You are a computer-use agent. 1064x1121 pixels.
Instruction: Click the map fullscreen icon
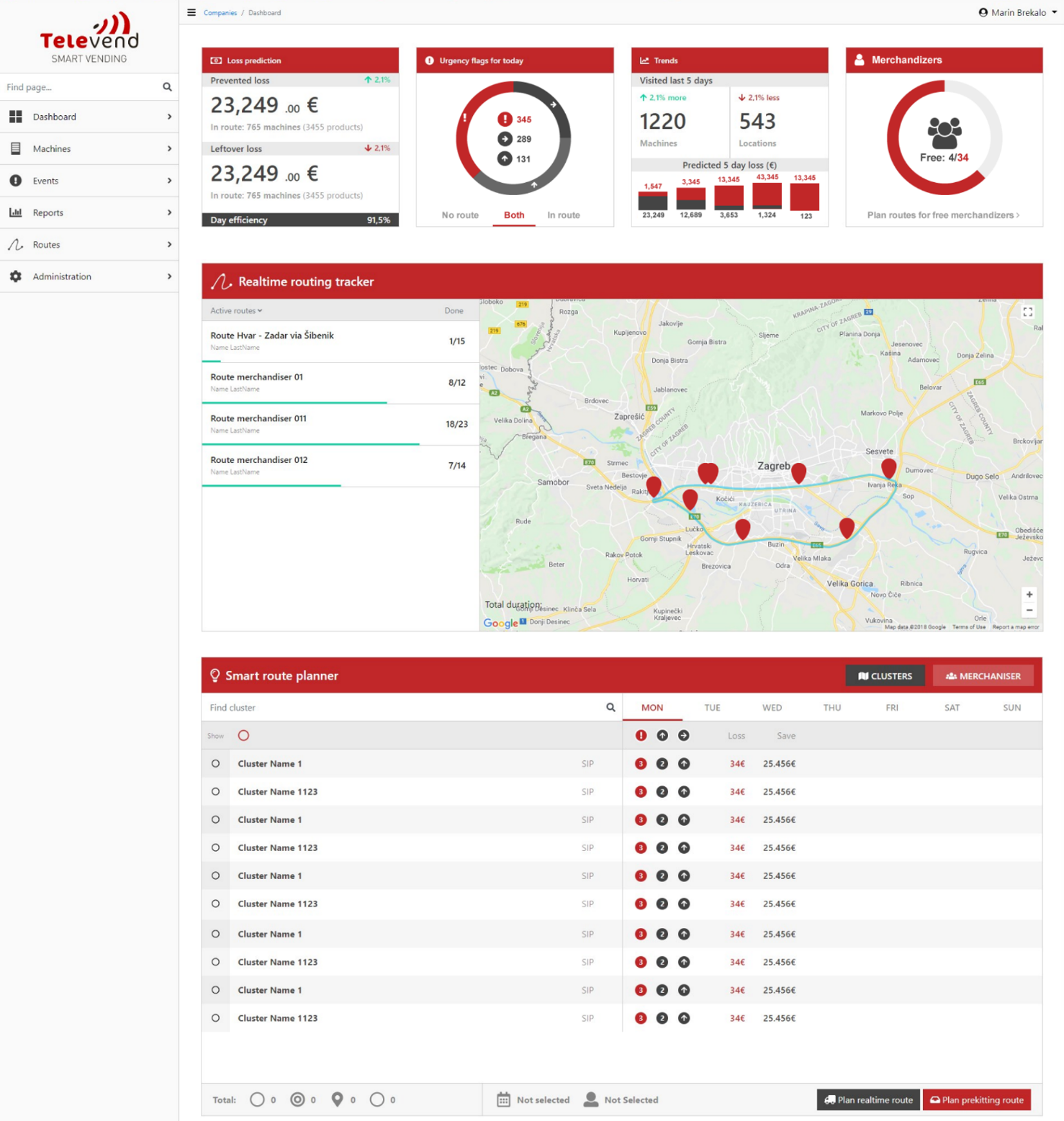click(1027, 312)
